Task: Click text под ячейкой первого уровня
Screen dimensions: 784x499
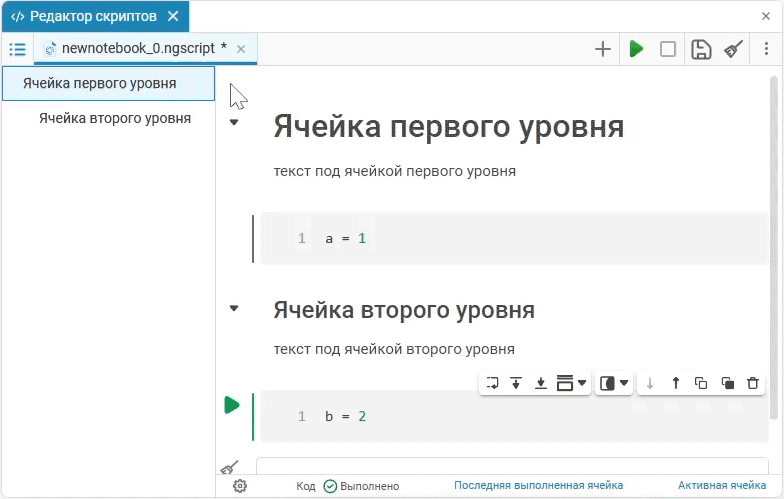Action: (x=394, y=172)
